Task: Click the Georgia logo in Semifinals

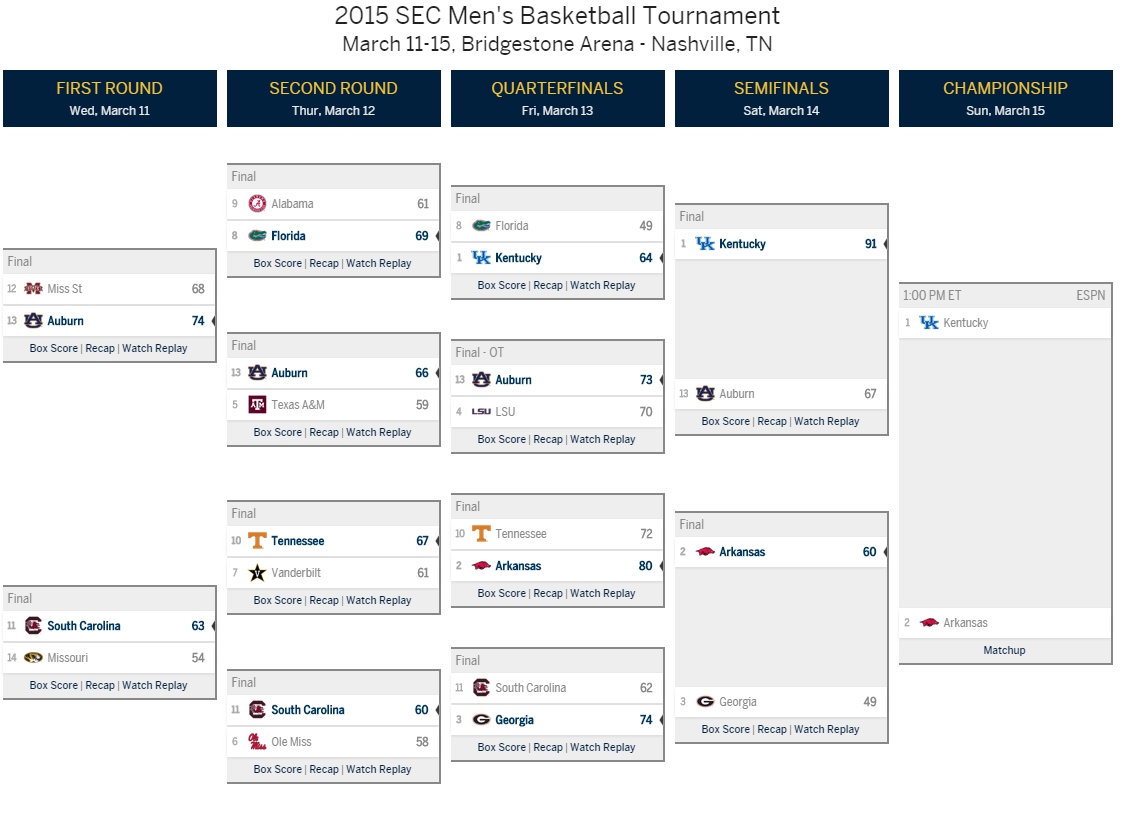Action: [x=705, y=701]
